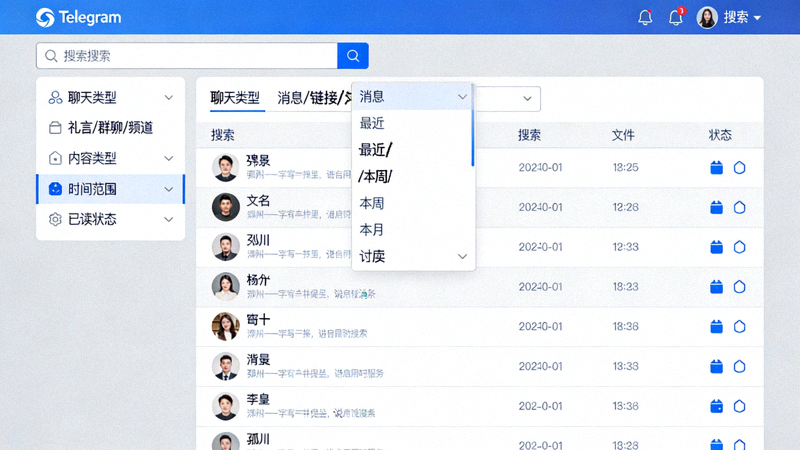800x450 pixels.
Task: Open the first notification bell
Action: tap(645, 17)
